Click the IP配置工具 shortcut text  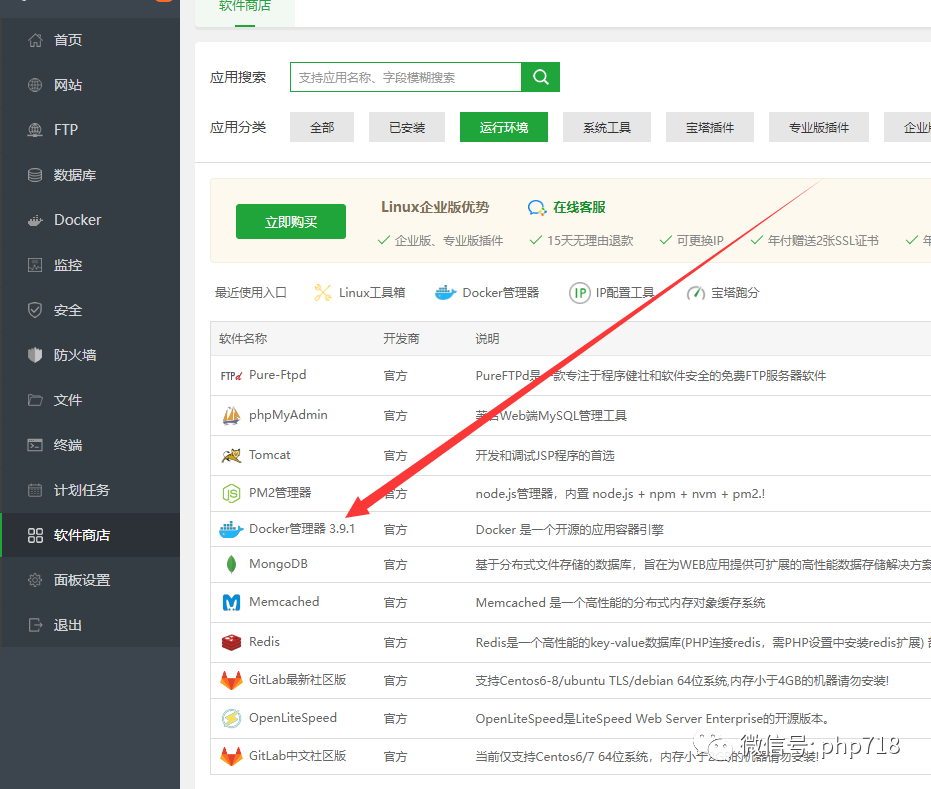pyautogui.click(x=625, y=293)
